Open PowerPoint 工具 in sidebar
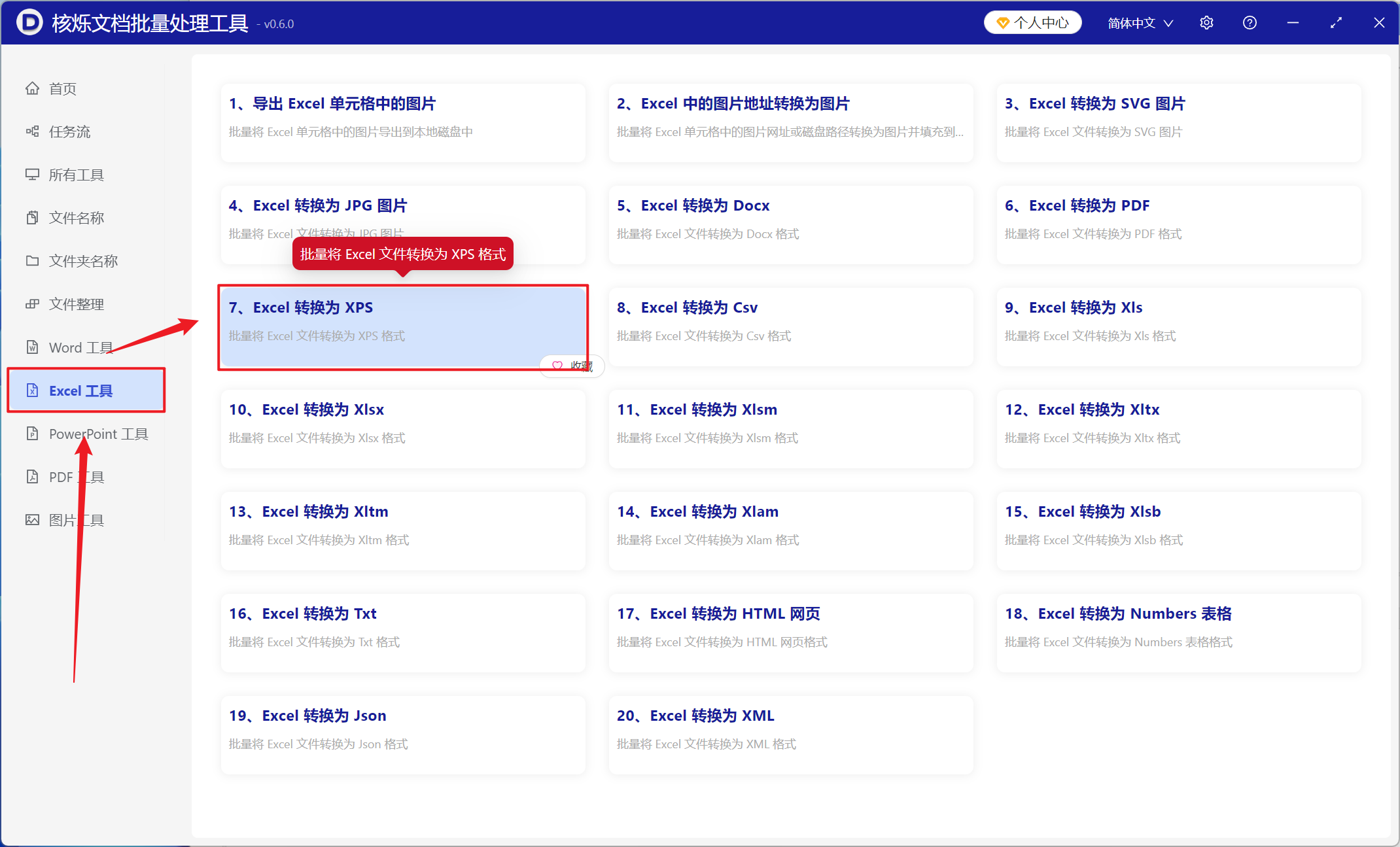This screenshot has height=847, width=1400. (x=86, y=434)
